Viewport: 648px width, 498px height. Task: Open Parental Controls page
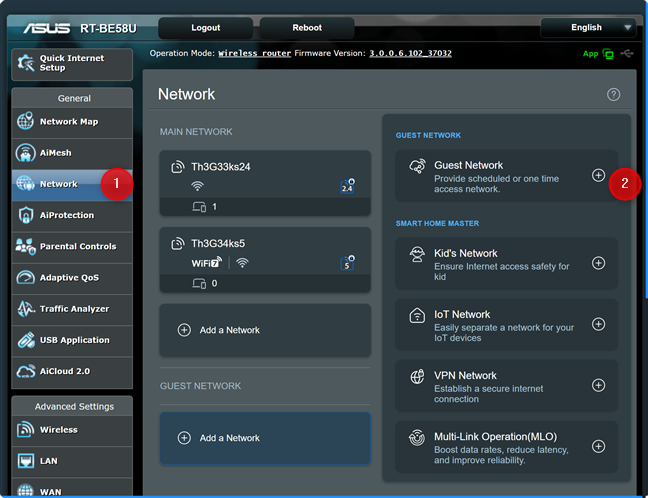(72, 247)
